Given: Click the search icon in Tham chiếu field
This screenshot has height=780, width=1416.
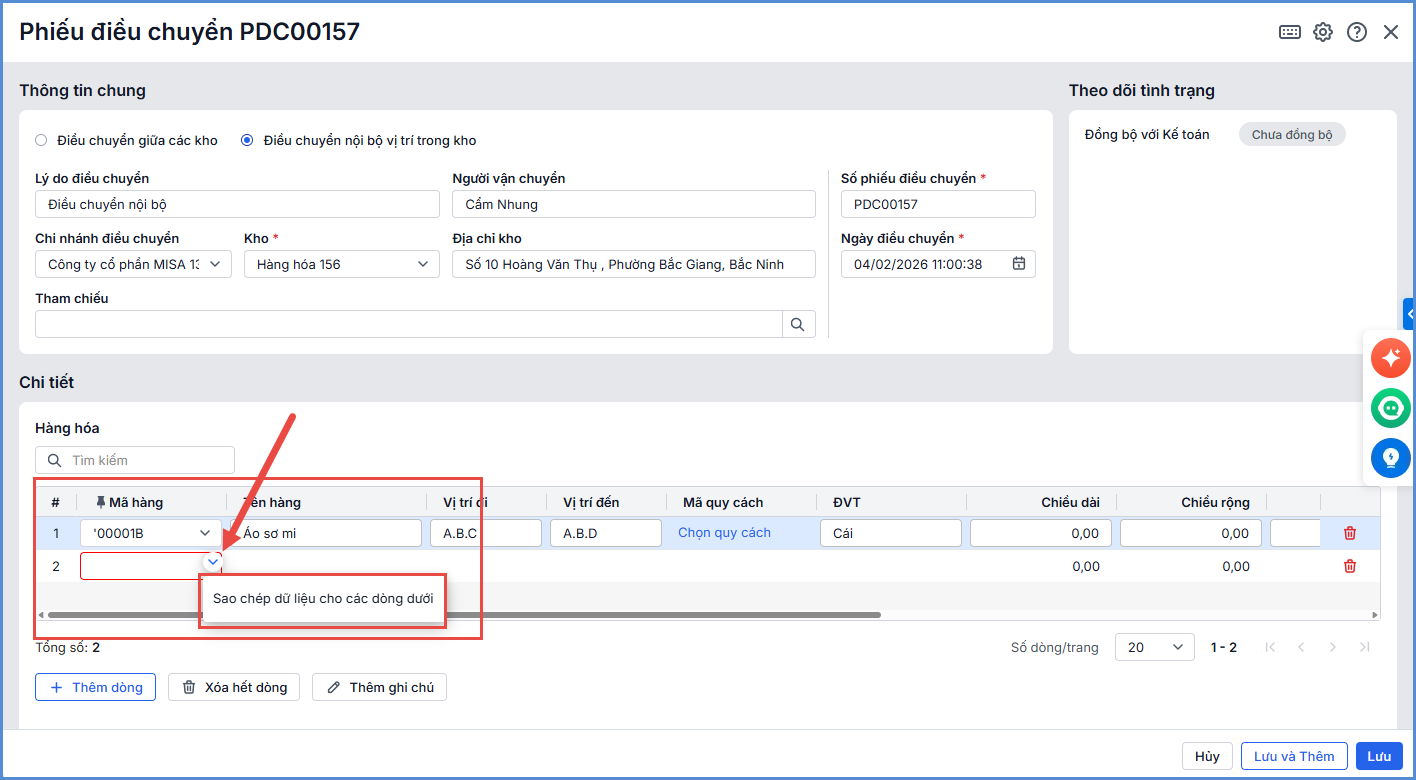Looking at the screenshot, I should pos(798,324).
